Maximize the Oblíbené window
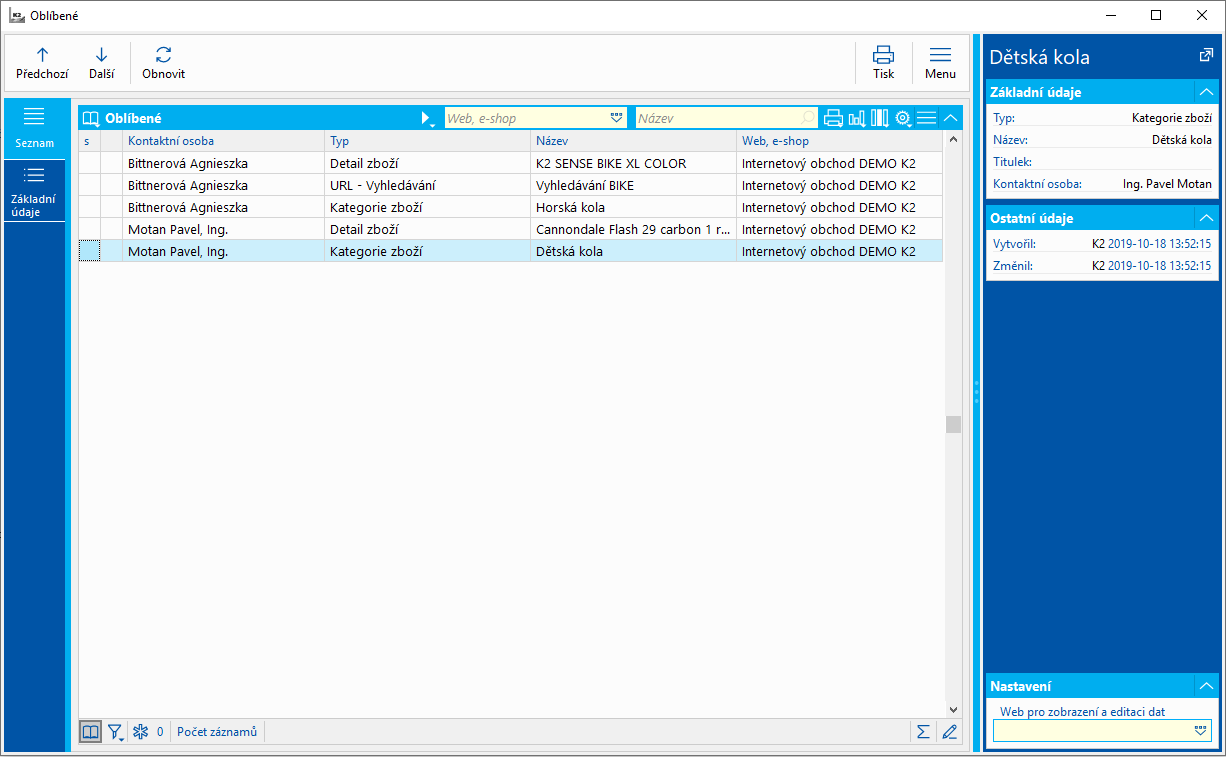Screen dimensions: 1226x757 [1156, 15]
